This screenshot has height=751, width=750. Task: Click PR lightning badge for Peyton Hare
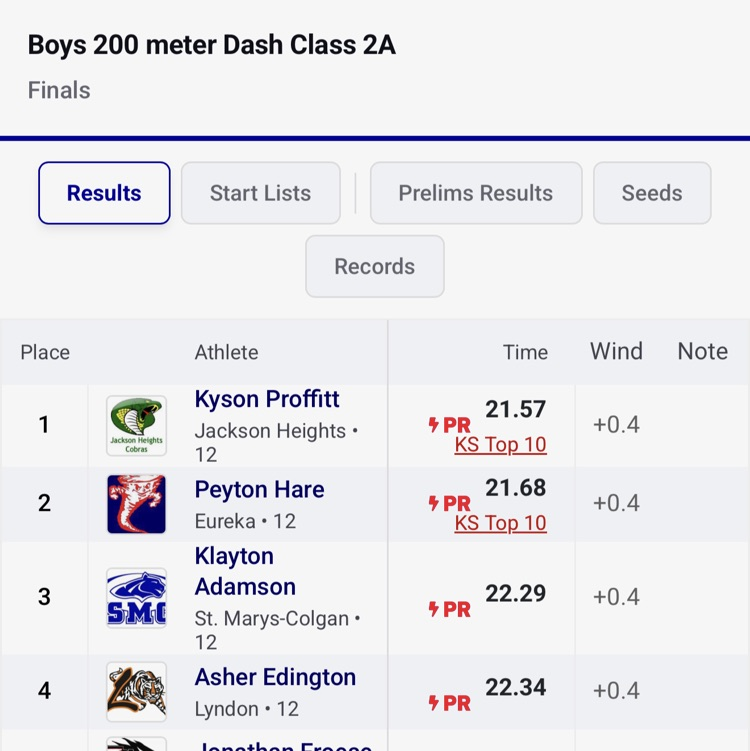(449, 503)
